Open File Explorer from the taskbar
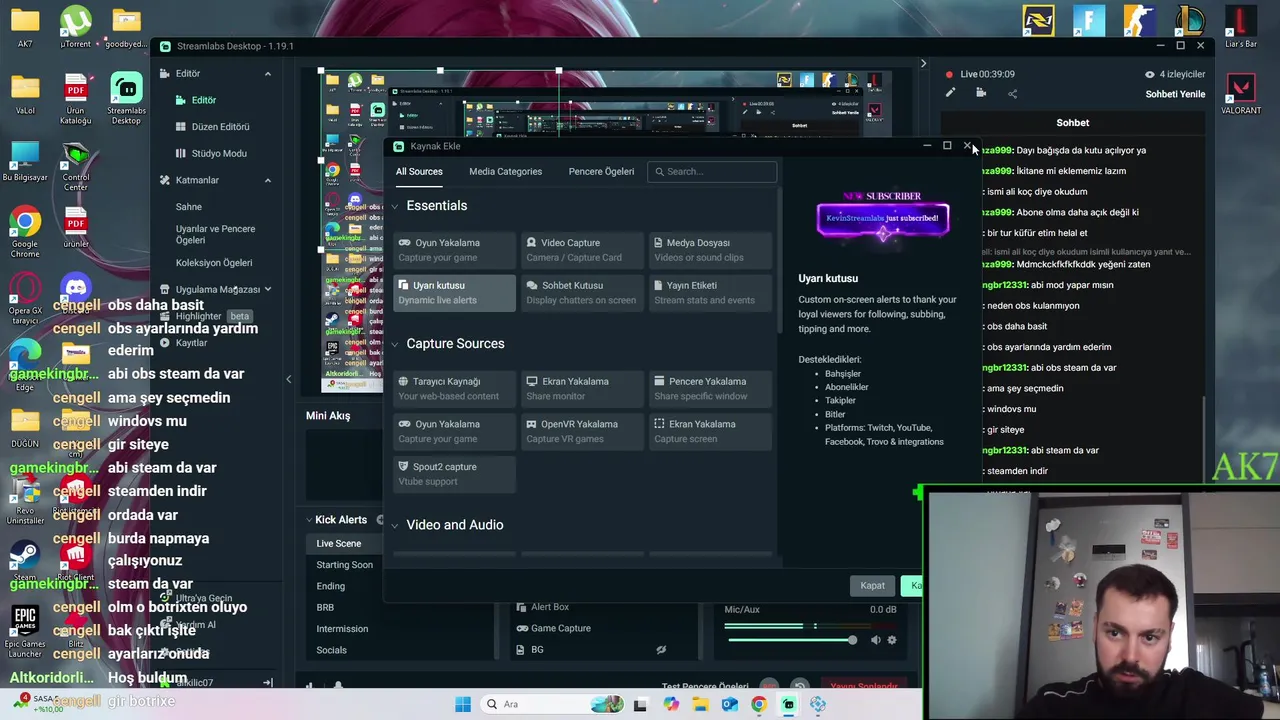The width and height of the screenshot is (1280, 720). point(700,704)
